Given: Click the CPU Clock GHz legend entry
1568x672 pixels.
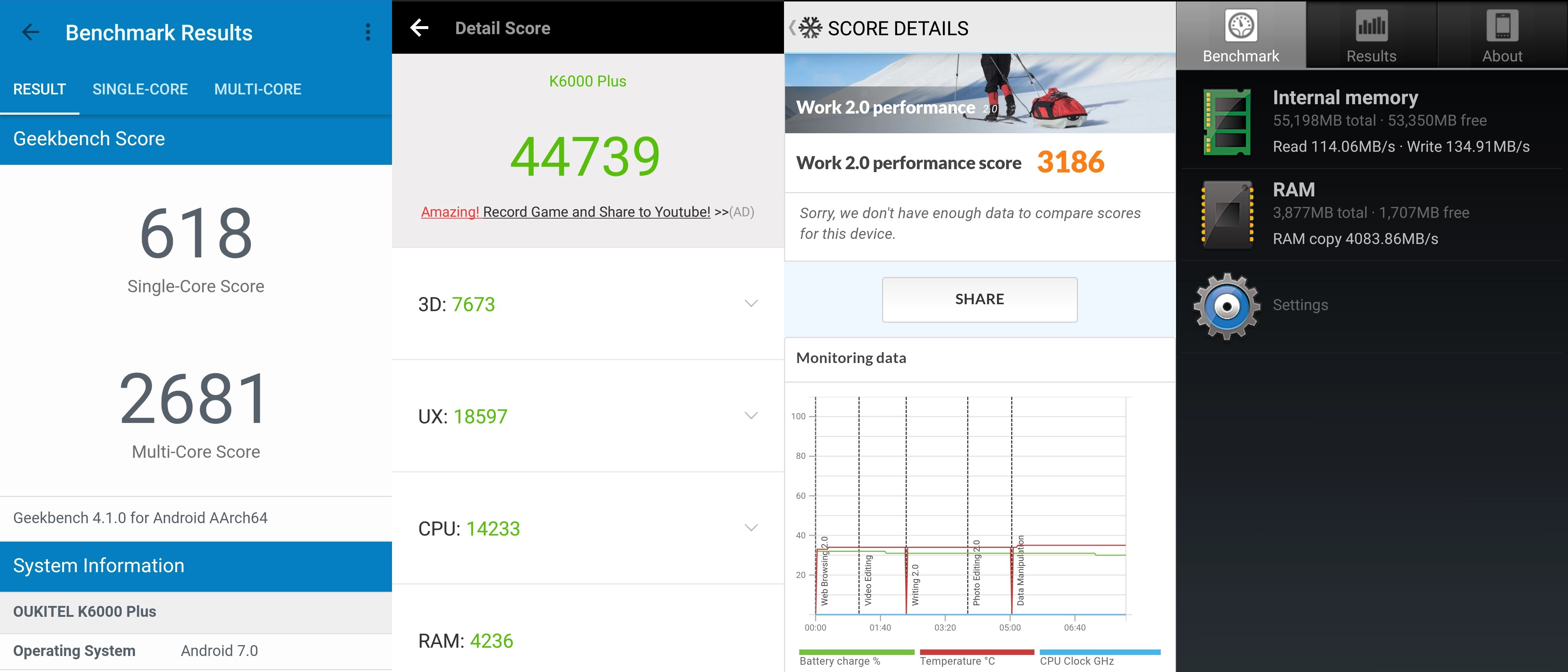Looking at the screenshot, I should [1100, 658].
